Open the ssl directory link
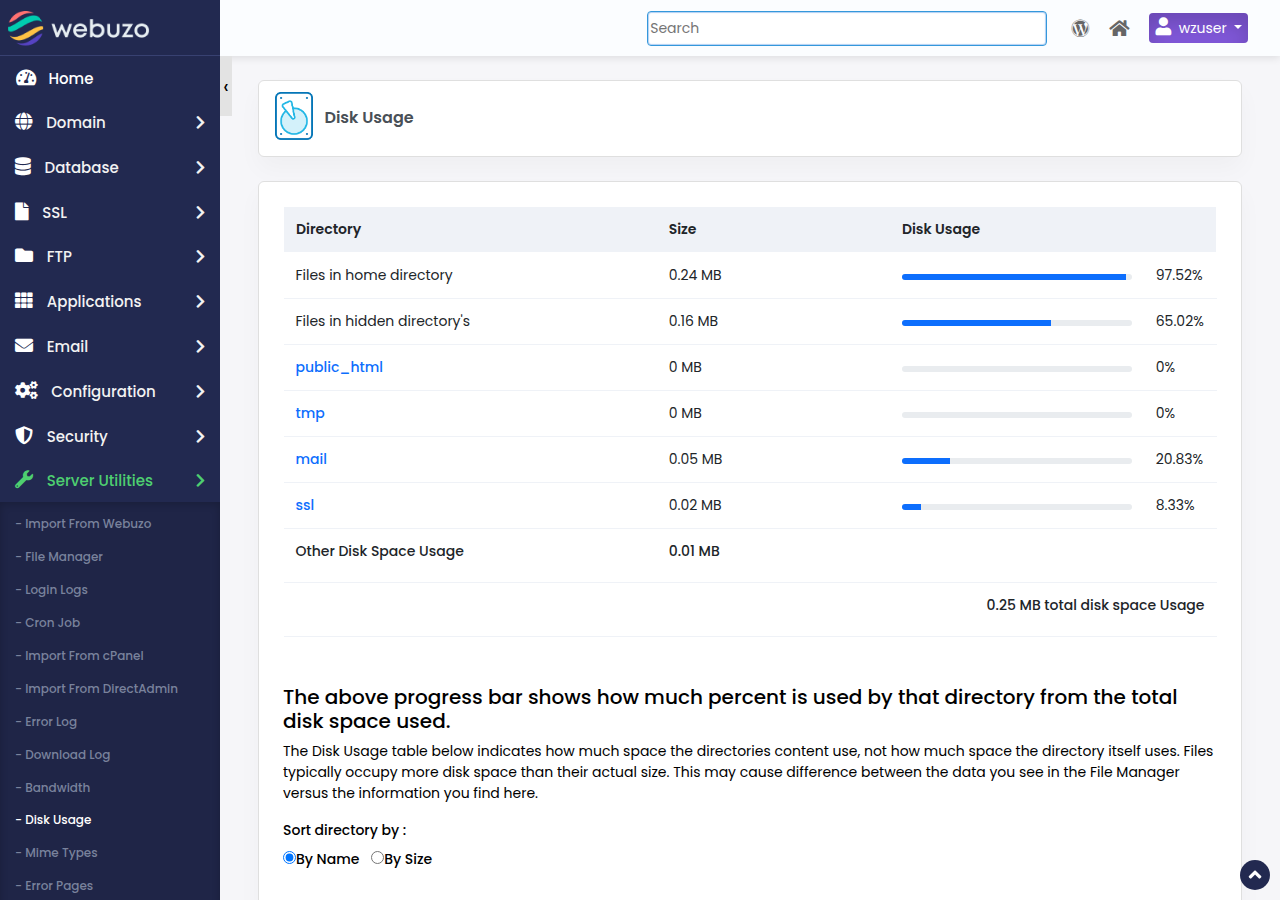The width and height of the screenshot is (1280, 900). coord(305,505)
